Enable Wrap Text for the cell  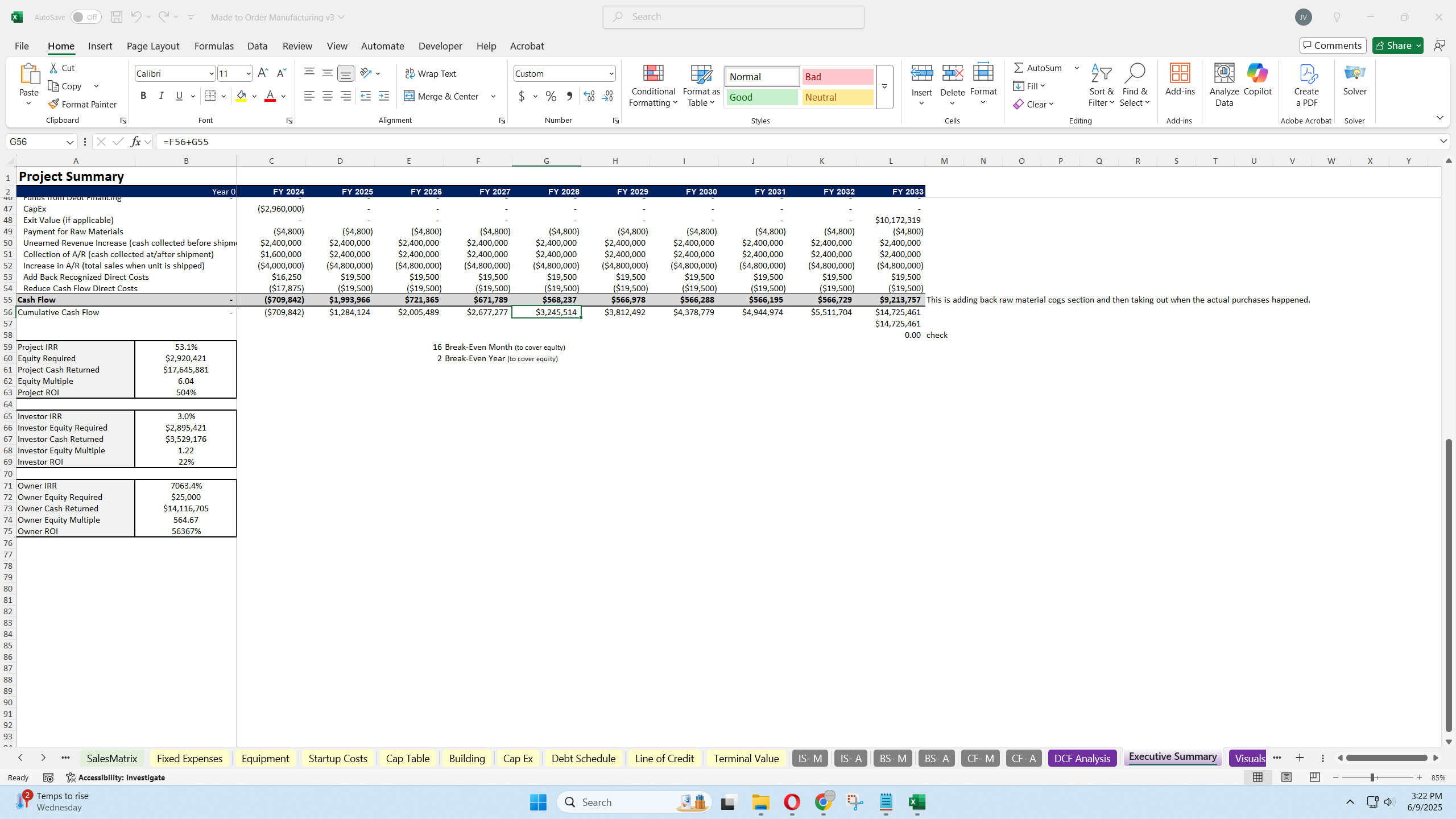click(x=431, y=73)
